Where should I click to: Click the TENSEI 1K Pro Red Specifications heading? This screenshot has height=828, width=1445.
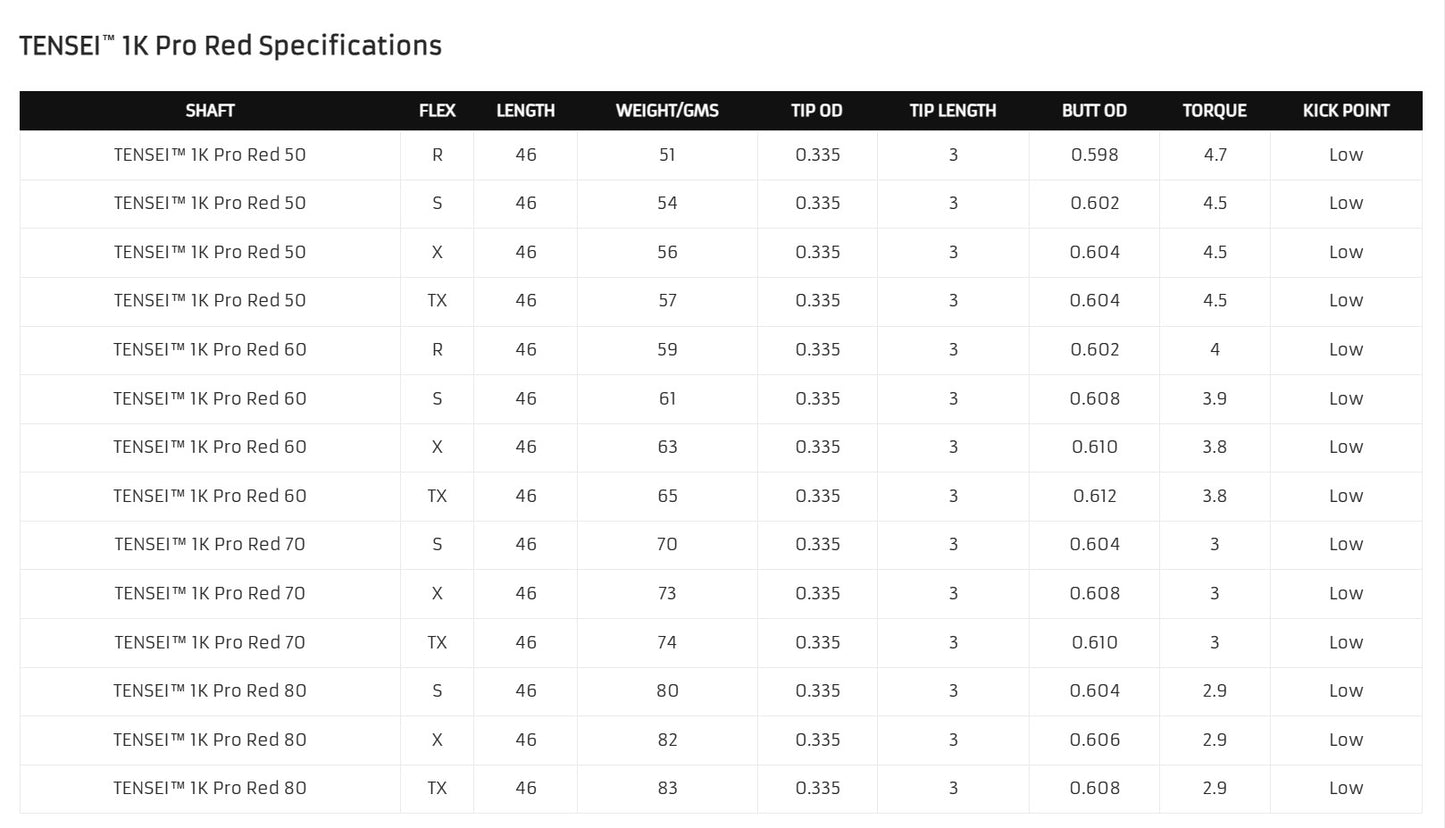coord(230,46)
